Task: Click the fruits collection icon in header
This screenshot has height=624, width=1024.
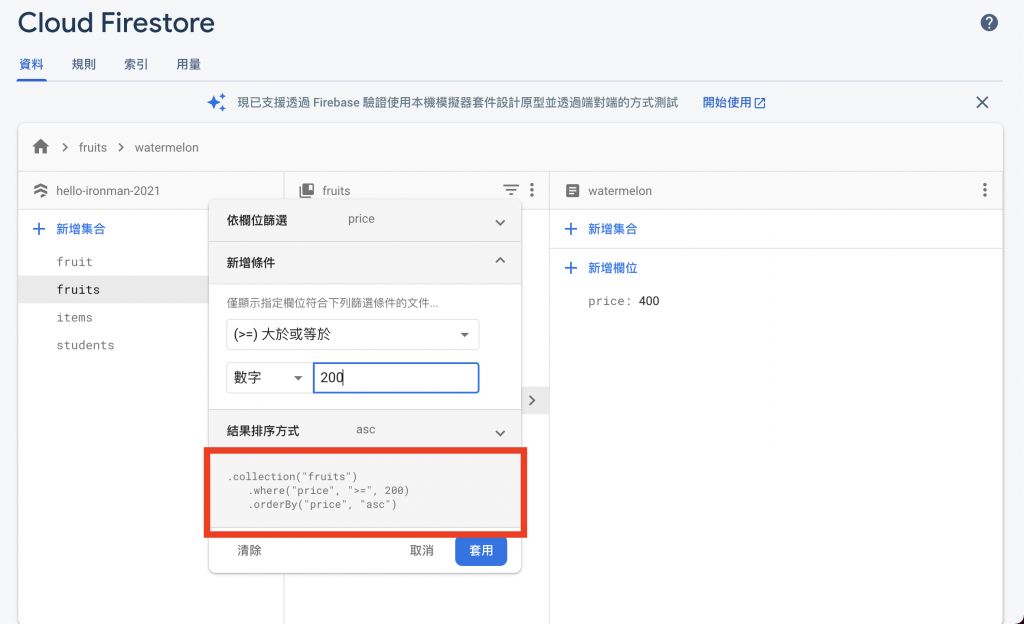Action: click(306, 191)
